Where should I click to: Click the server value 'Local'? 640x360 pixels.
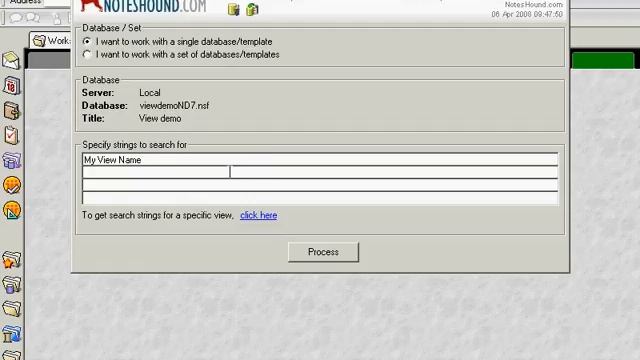coord(150,93)
